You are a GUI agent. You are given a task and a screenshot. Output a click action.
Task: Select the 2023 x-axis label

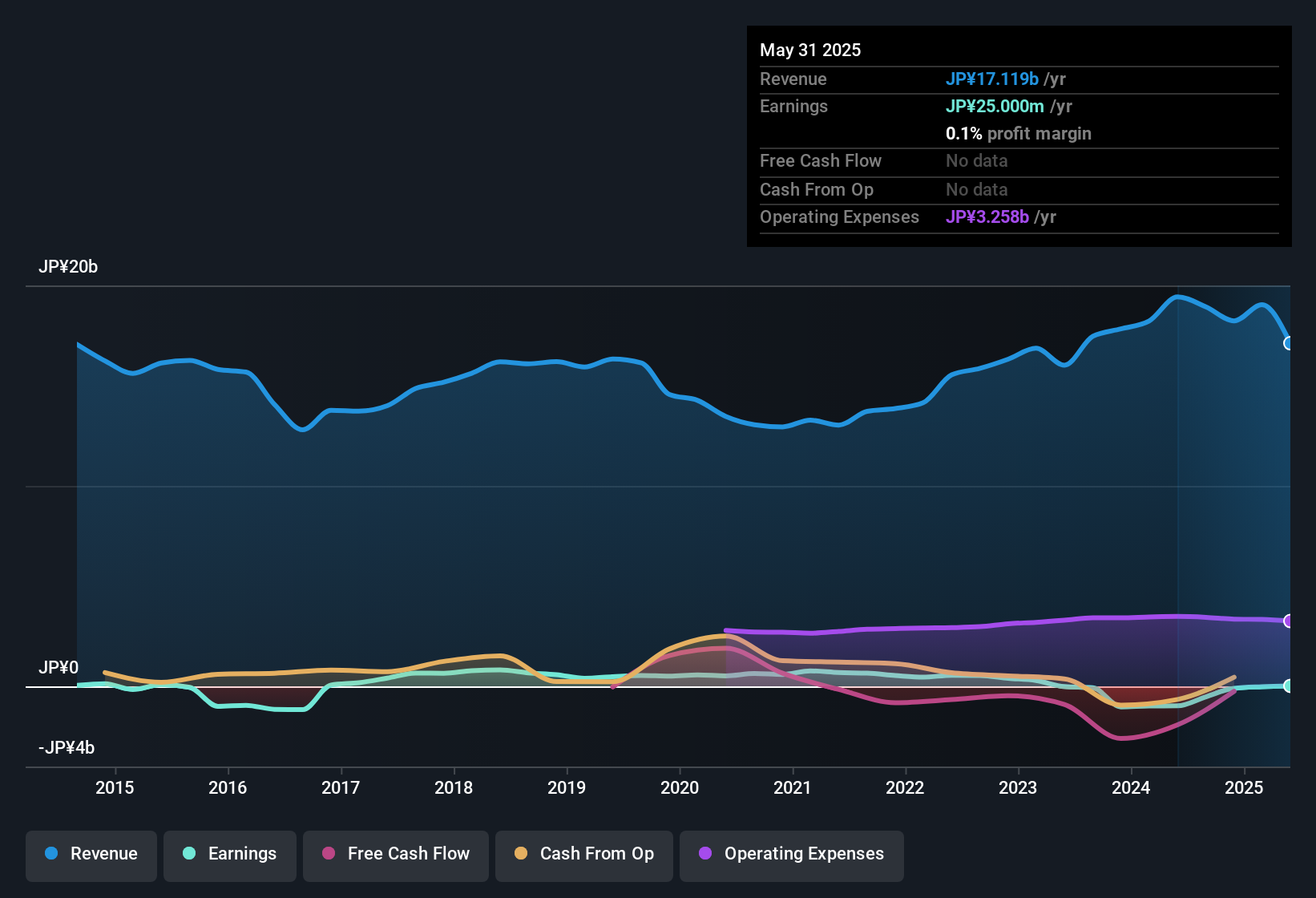coord(1018,787)
